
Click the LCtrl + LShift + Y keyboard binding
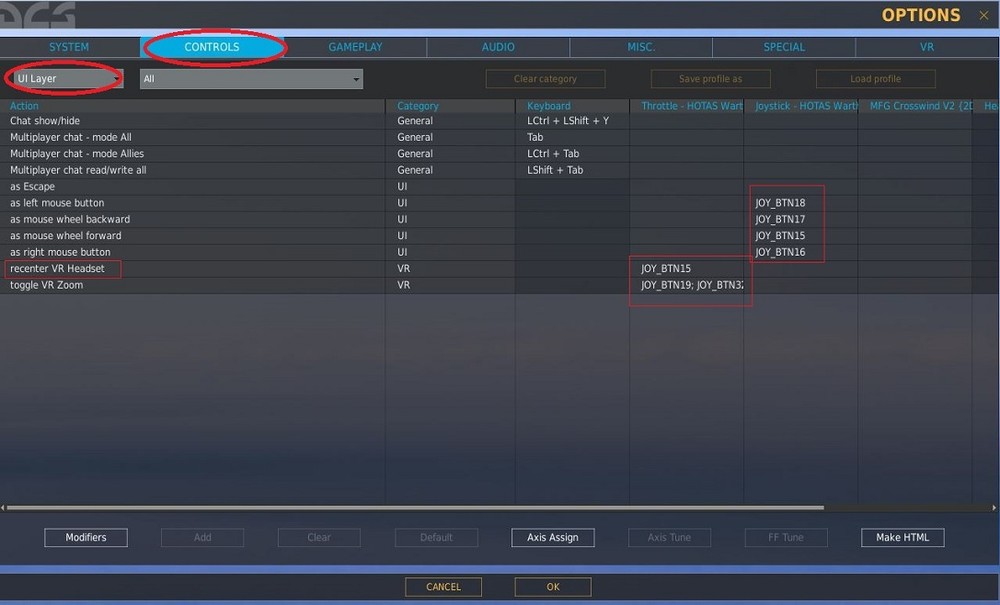coord(572,120)
